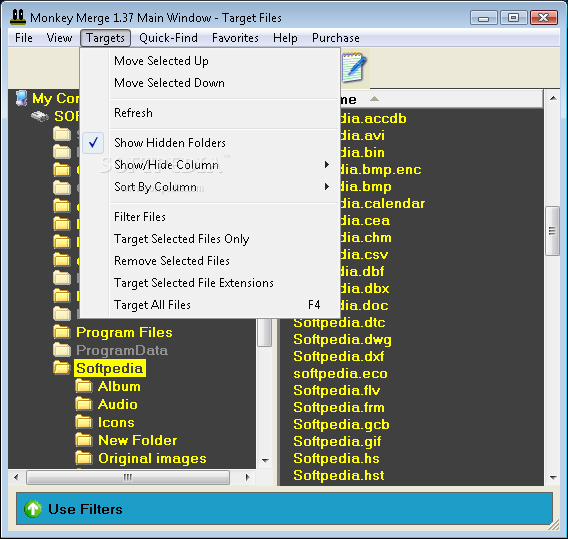568x539 pixels.
Task: Click the Icons folder icon
Action: [84, 422]
